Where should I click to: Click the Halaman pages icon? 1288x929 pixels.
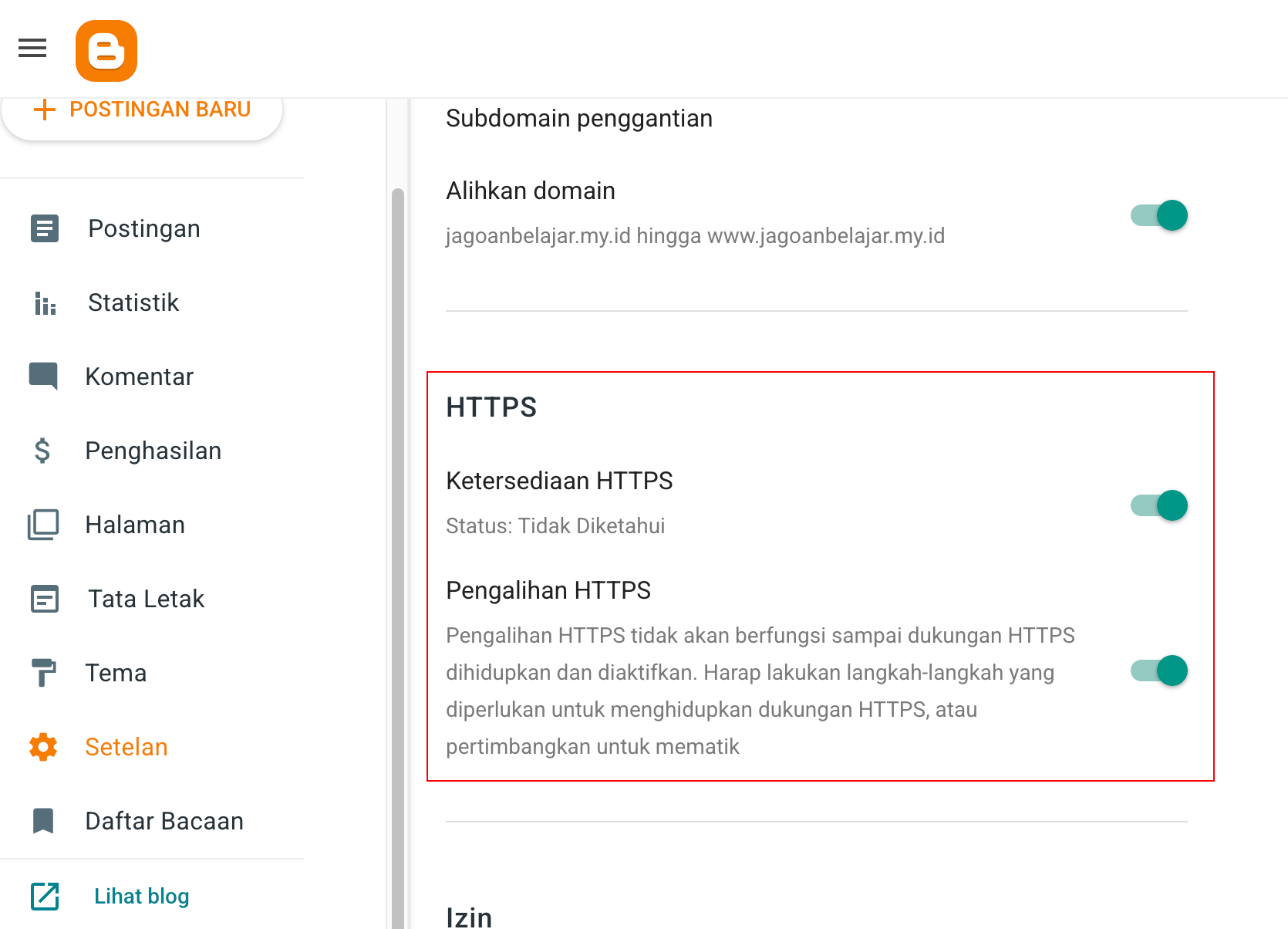[x=43, y=525]
